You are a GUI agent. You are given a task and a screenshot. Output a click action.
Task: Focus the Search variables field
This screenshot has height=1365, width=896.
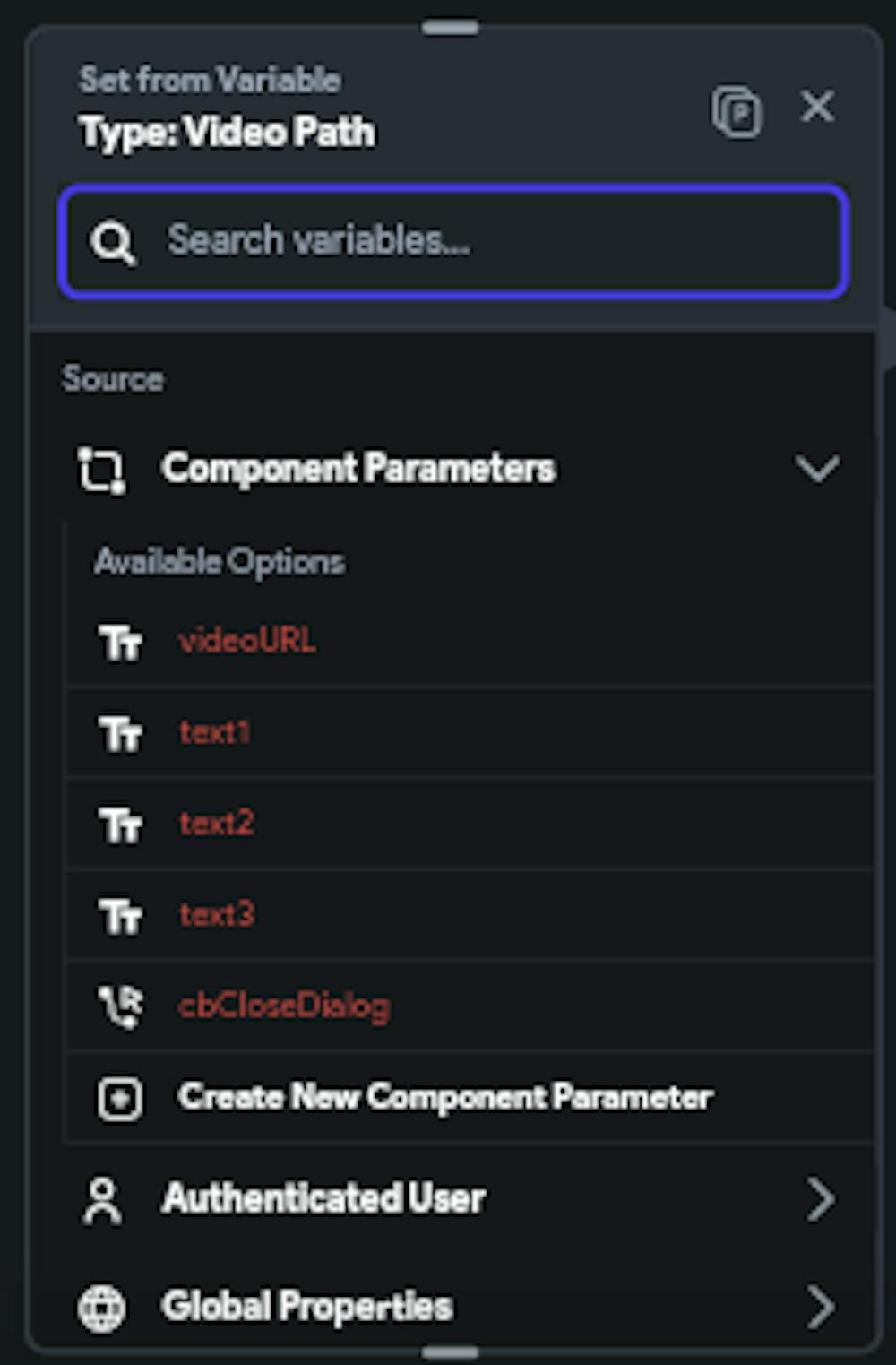click(453, 240)
